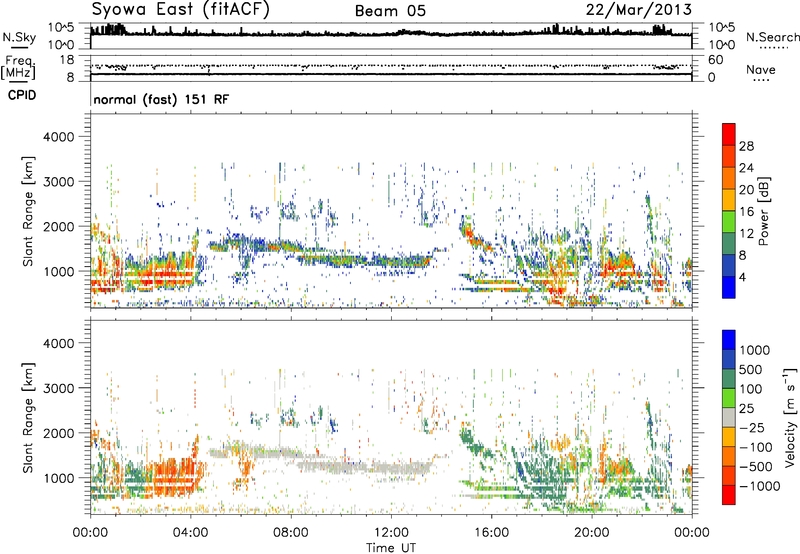Select the "100" label on Velocity colorbar
Viewport: 800px width, 554px height.
[751, 389]
